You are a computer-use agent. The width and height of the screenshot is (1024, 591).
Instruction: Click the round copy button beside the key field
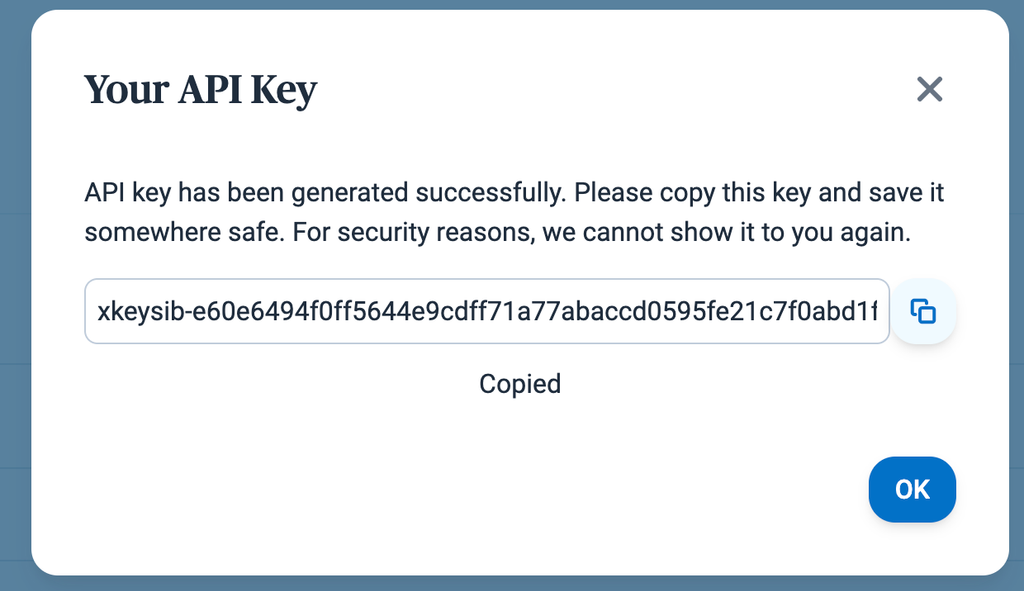923,311
